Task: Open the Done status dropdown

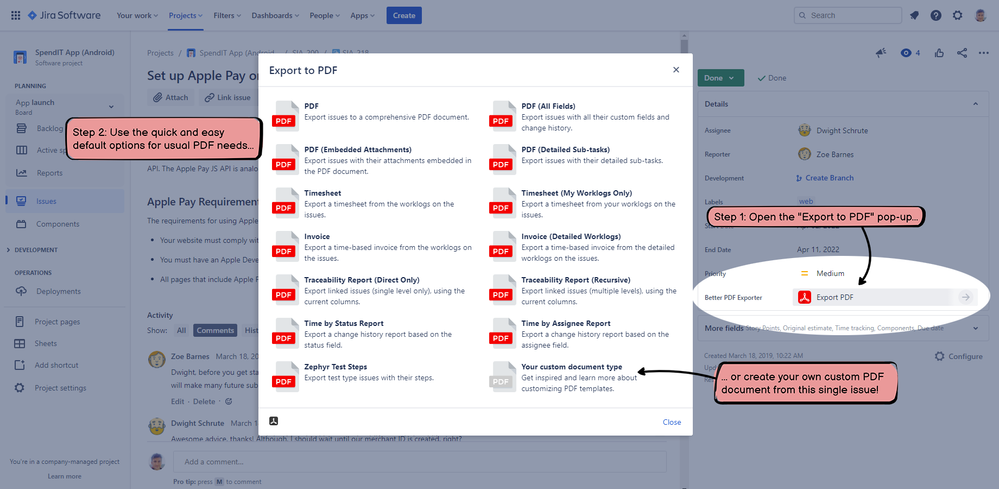Action: tap(721, 78)
